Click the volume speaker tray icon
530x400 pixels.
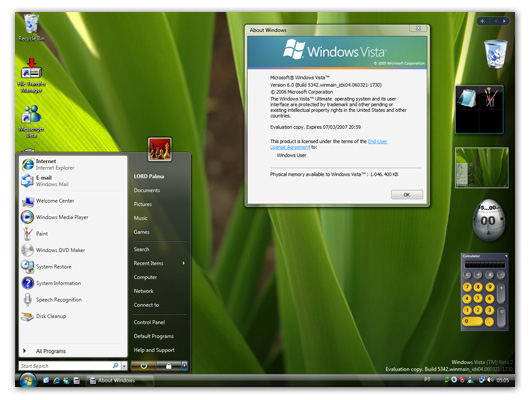click(490, 380)
